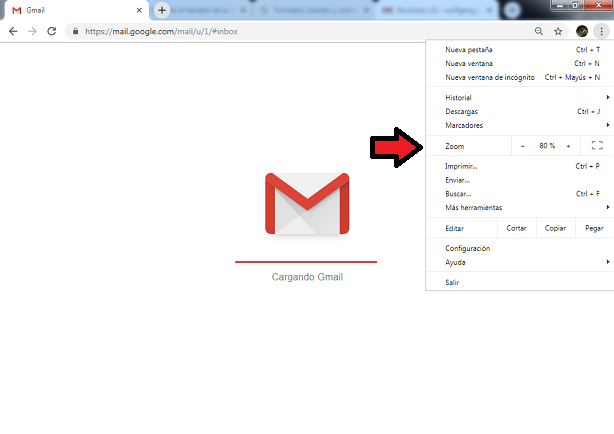The height and width of the screenshot is (434, 614).
Task: Click the Copiar button
Action: coord(555,228)
